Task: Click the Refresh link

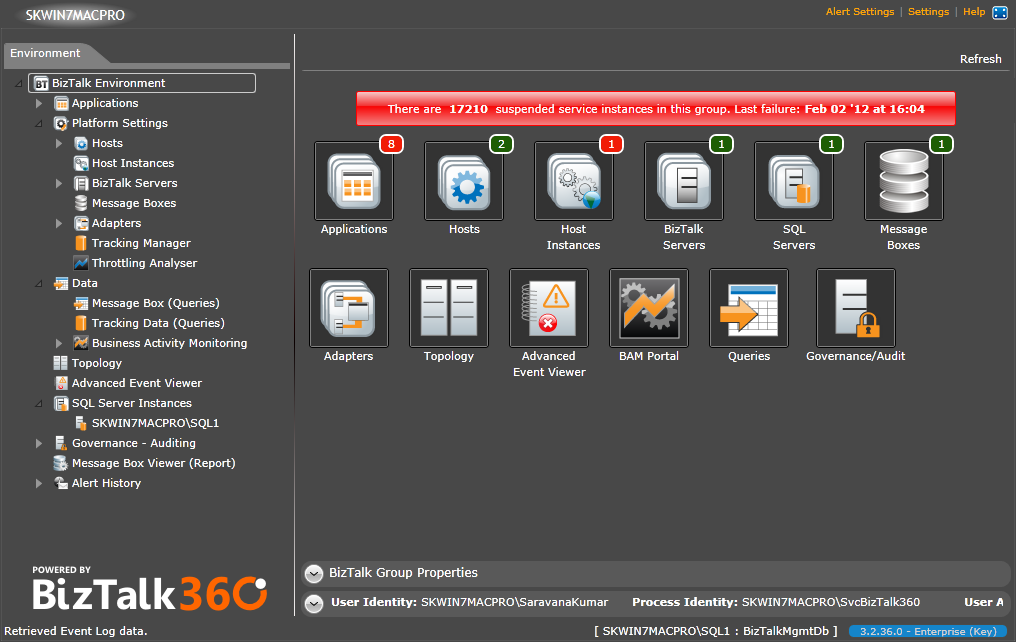Action: [980, 59]
